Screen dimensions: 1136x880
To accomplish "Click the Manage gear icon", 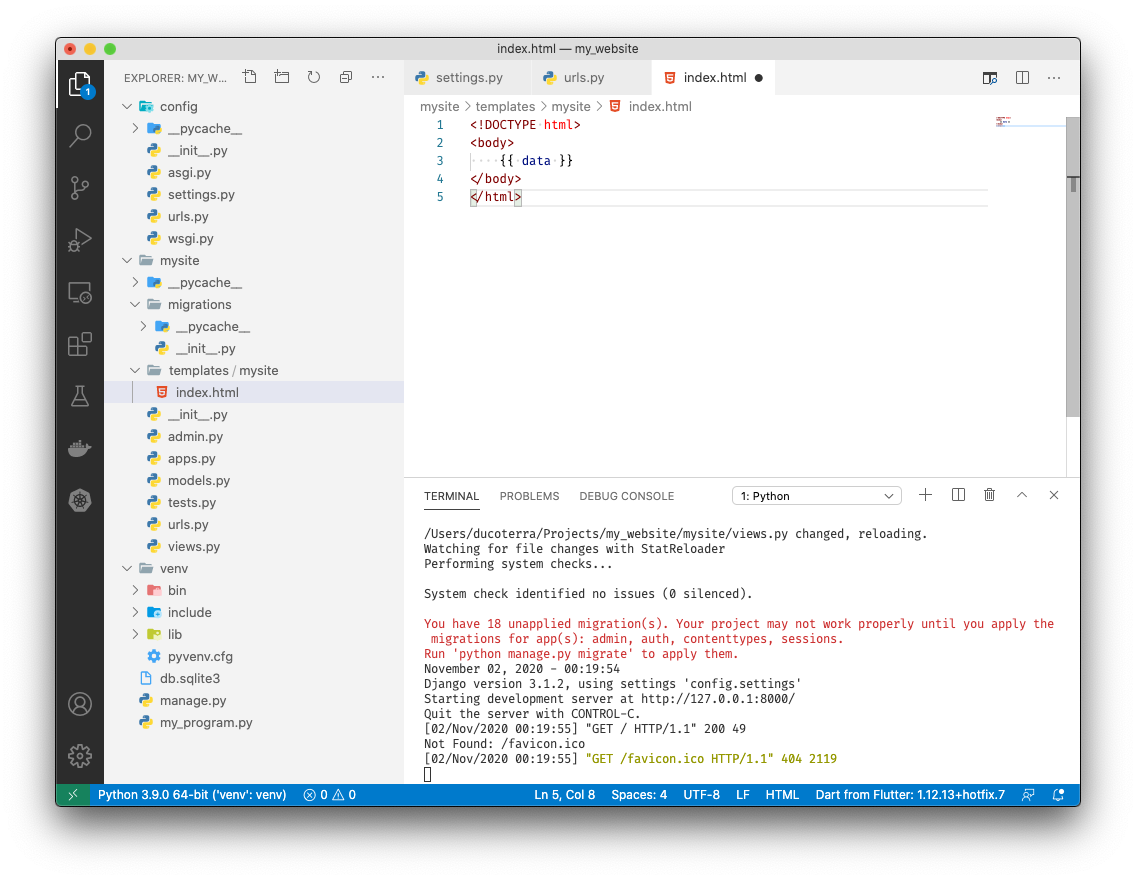I will tap(80, 756).
